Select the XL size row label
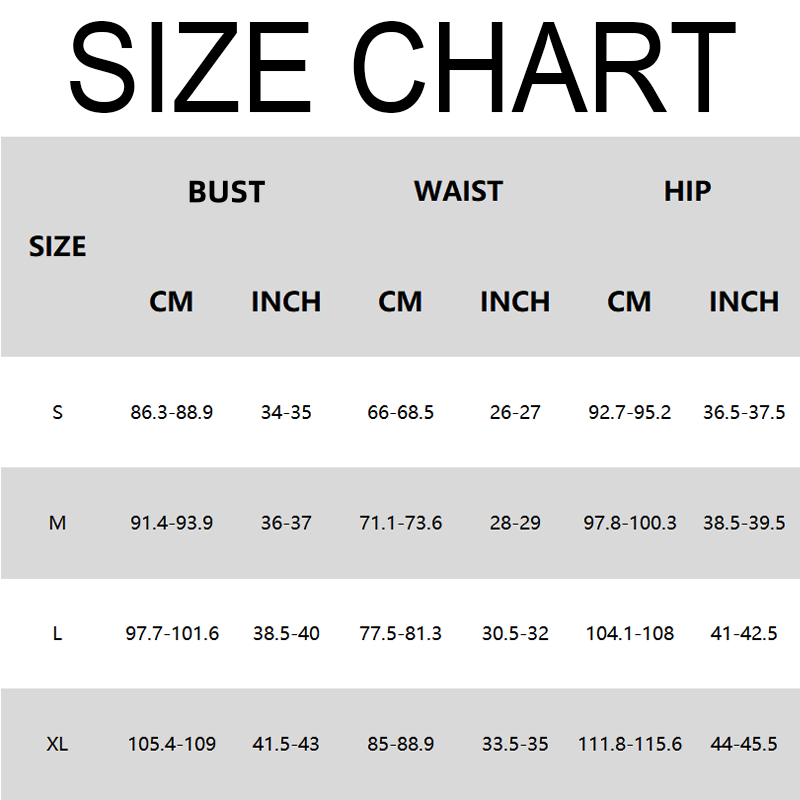The image size is (800, 800). [x=57, y=744]
